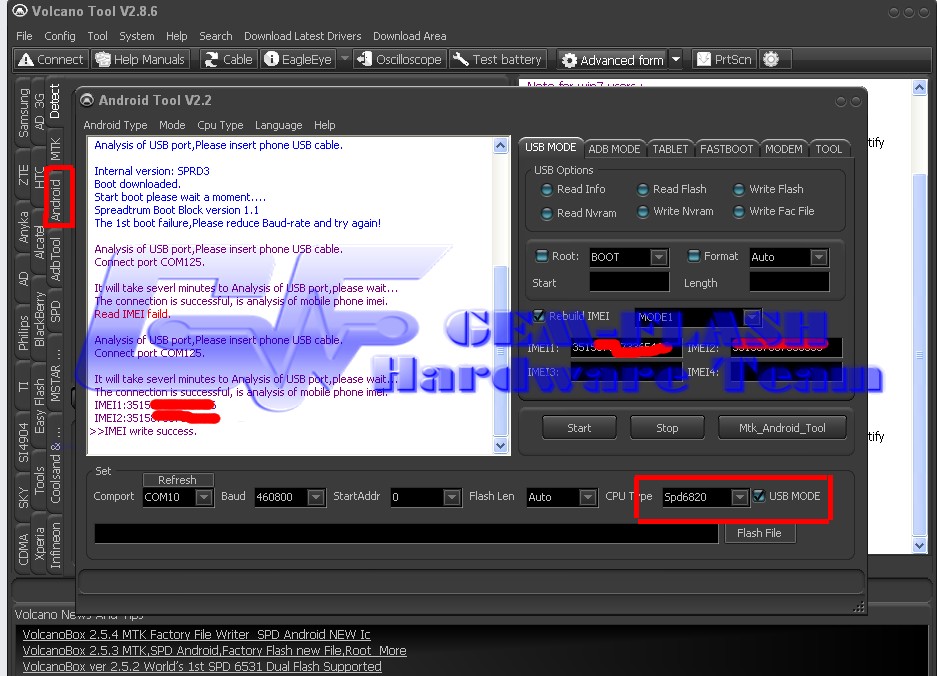The width and height of the screenshot is (937, 676).
Task: Open the Comport COM10 dropdown
Action: click(x=204, y=497)
